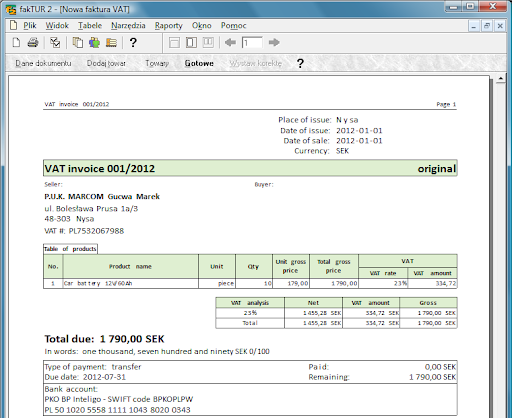Click the fakTUR app icon in title bar
The image size is (512, 418).
pos(11,9)
